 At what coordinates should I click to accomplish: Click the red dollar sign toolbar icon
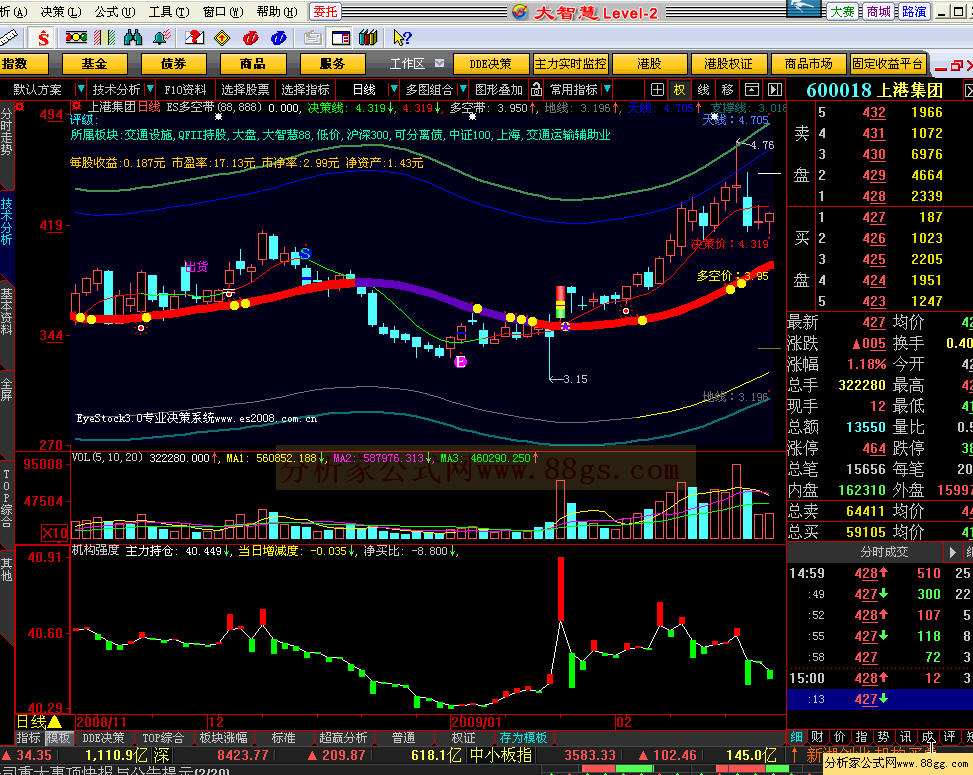(x=43, y=38)
